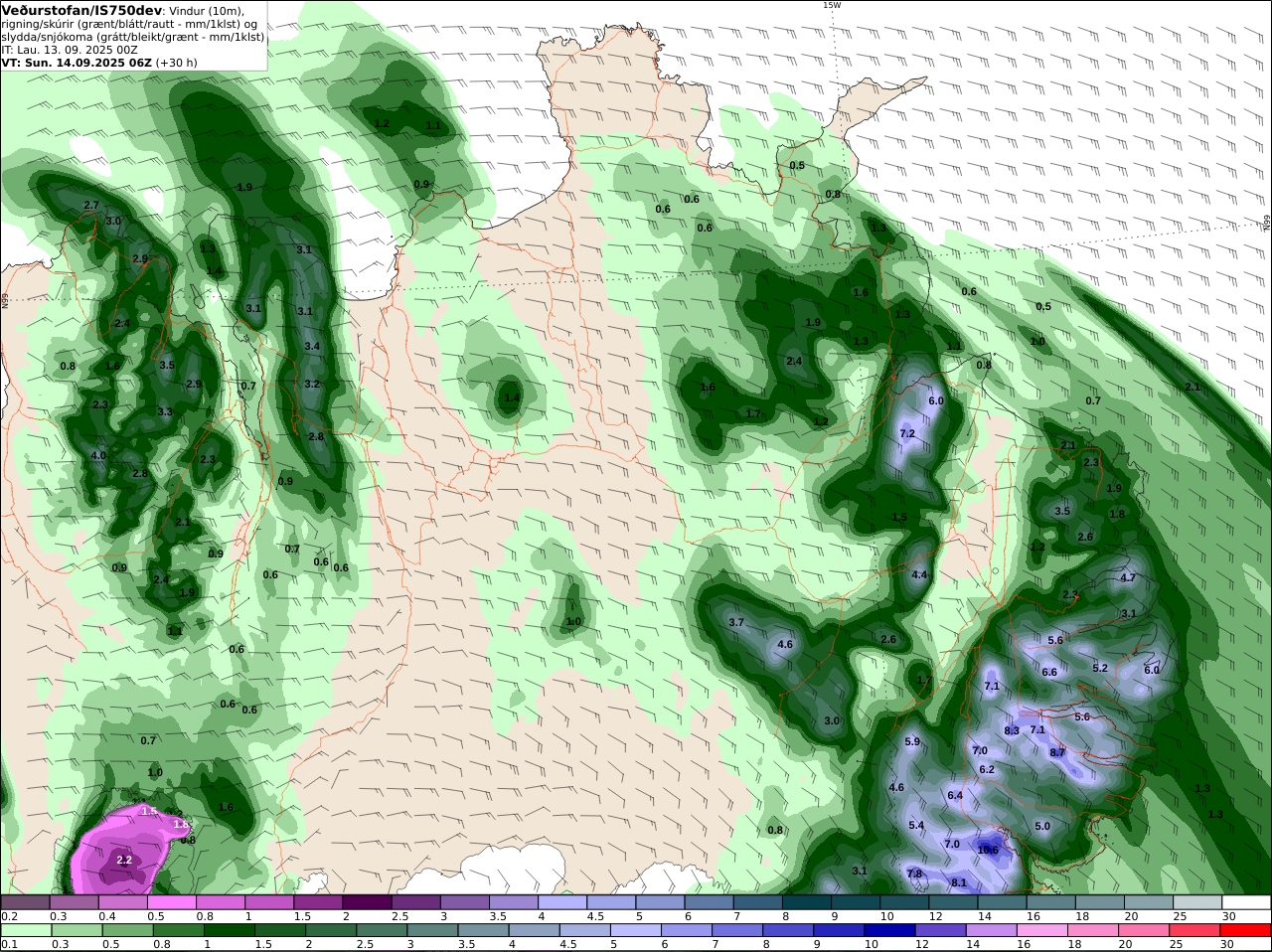Click the 7.2 value on the map
The width and height of the screenshot is (1272, 952).
click(x=906, y=434)
